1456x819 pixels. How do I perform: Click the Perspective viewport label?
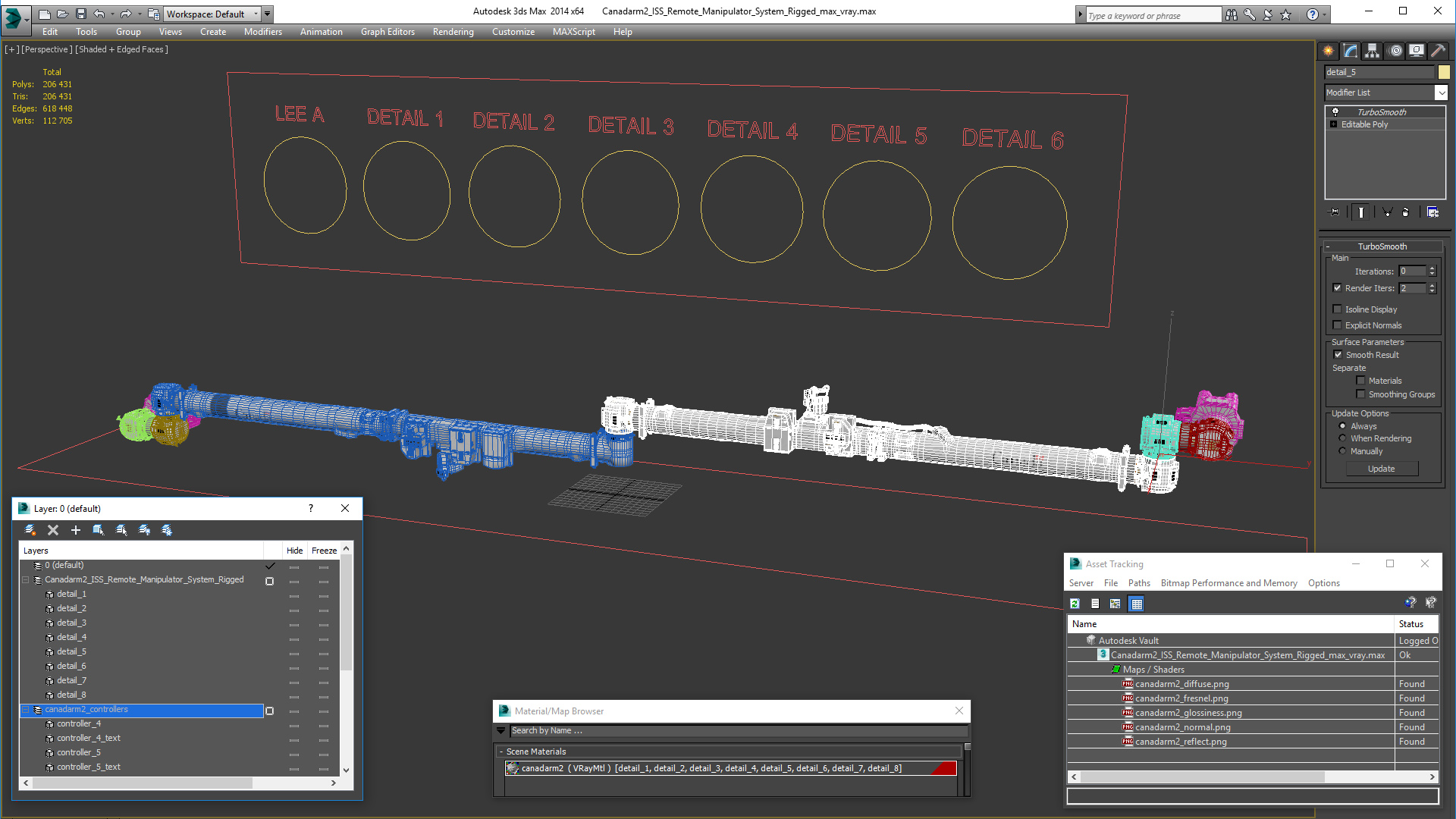(x=47, y=49)
